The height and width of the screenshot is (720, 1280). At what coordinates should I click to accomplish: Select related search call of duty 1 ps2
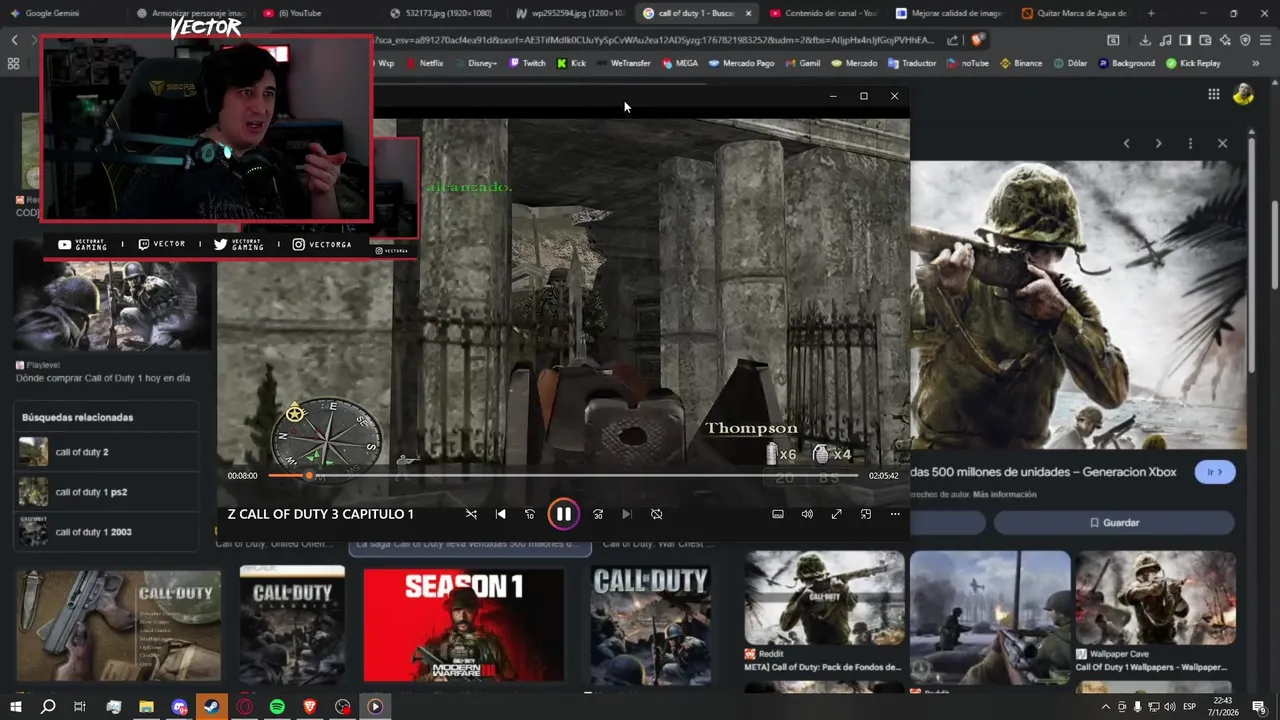tap(106, 492)
